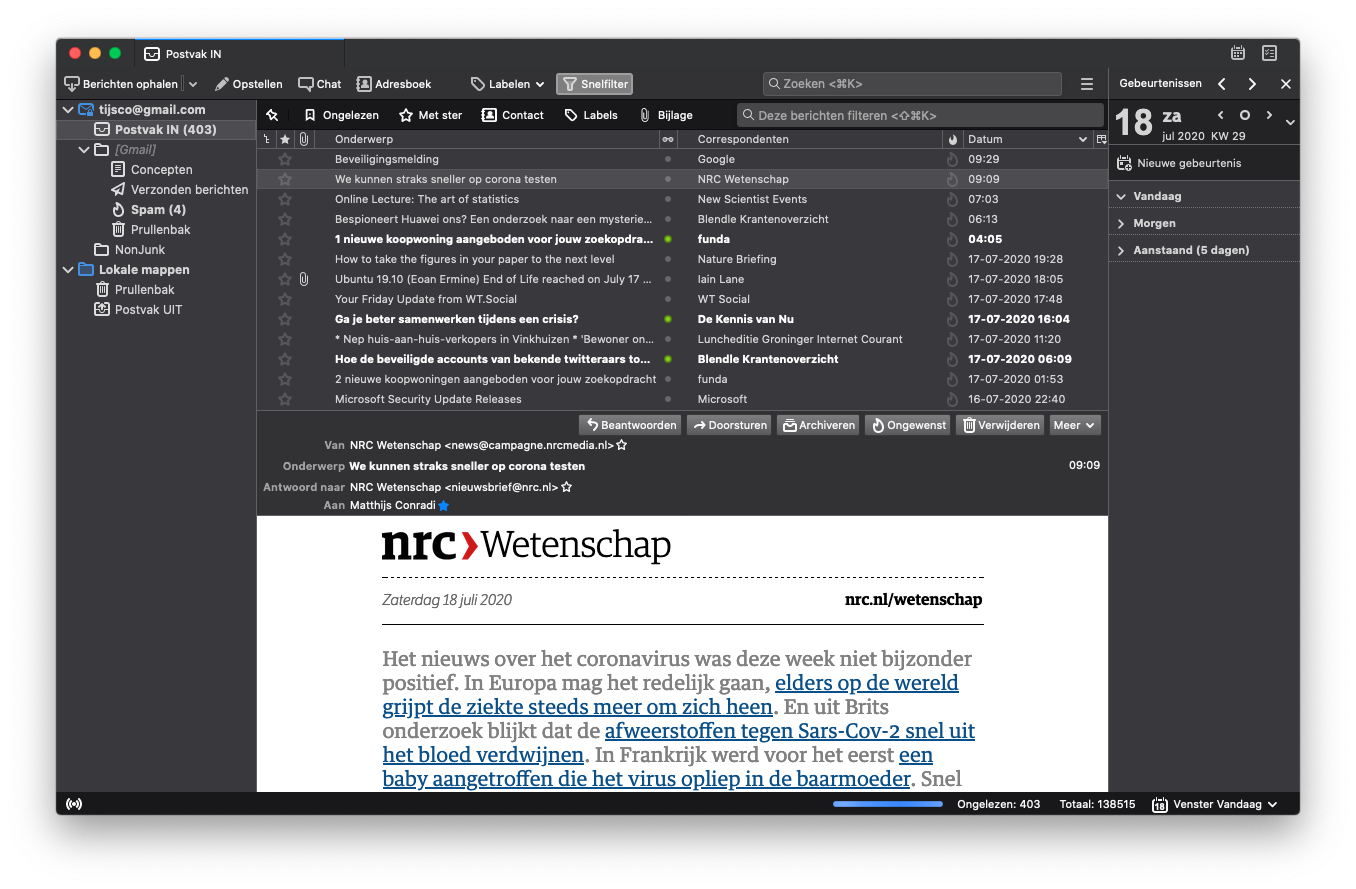
Task: Click the calendar icon in tab bar
Action: pos(1238,53)
